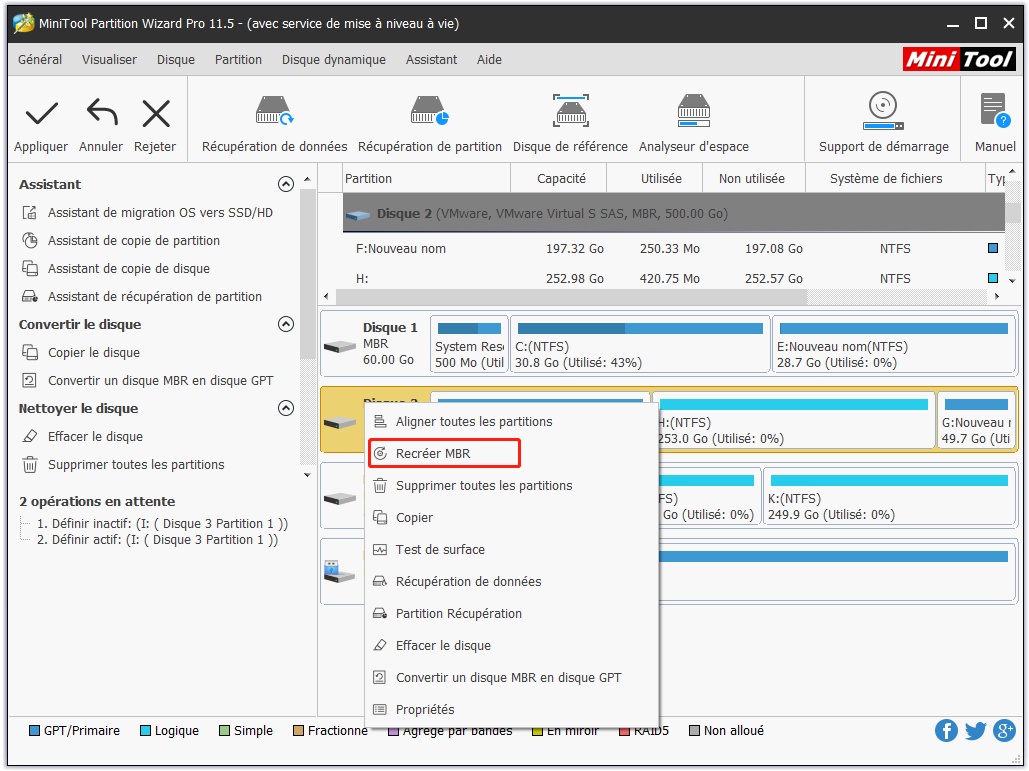
Task: Click sidebar vertical scrollbar down arrow
Action: 307,475
